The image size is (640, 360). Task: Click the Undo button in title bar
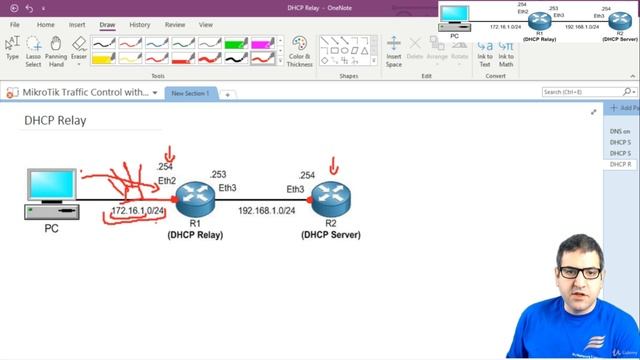coord(29,8)
